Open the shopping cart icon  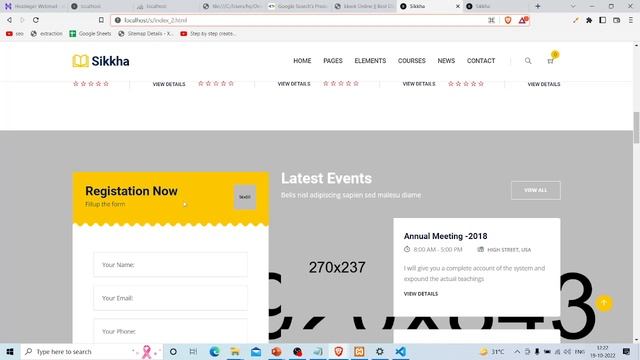[x=550, y=61]
